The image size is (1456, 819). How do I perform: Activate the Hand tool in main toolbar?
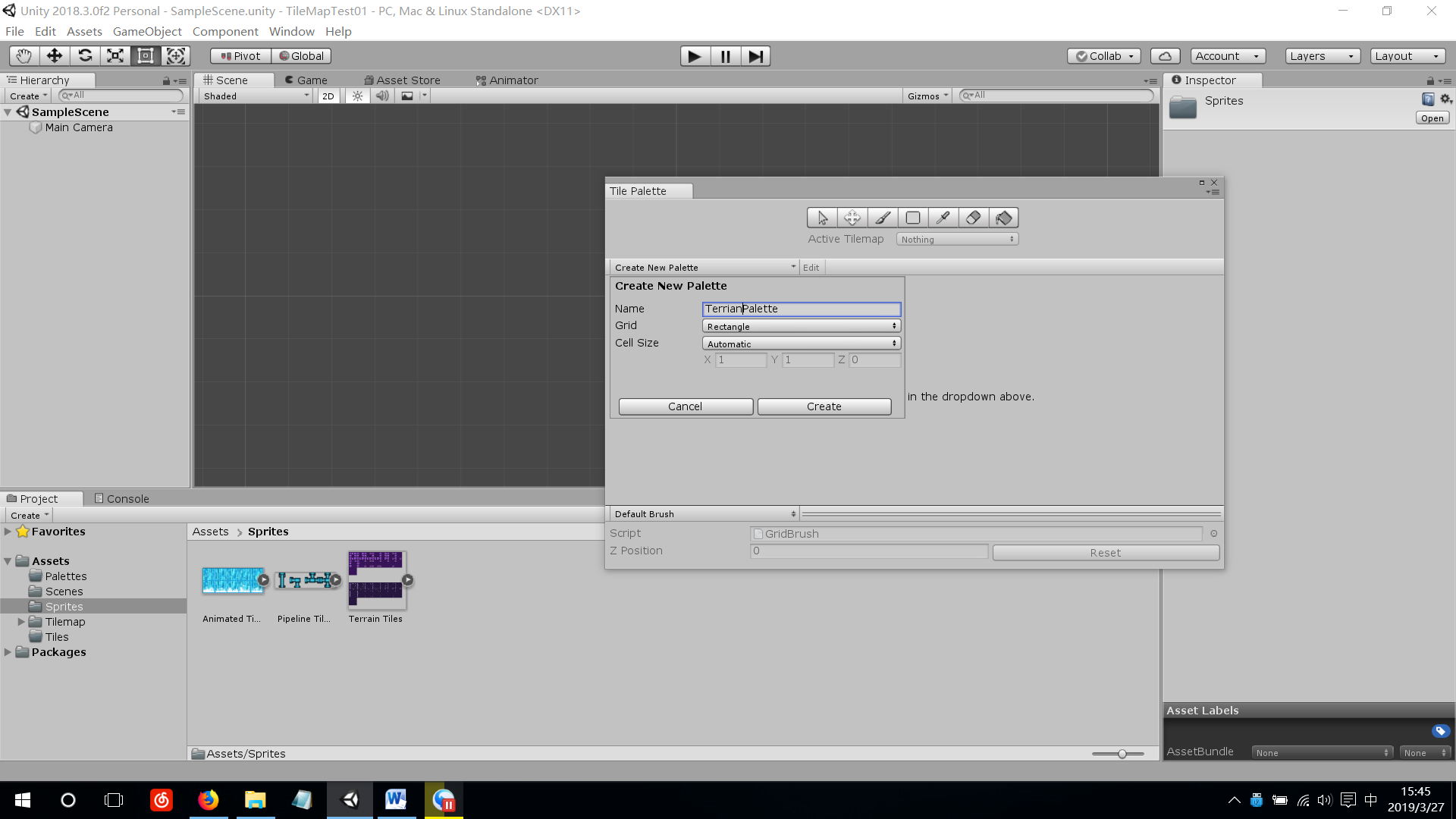click(x=24, y=56)
